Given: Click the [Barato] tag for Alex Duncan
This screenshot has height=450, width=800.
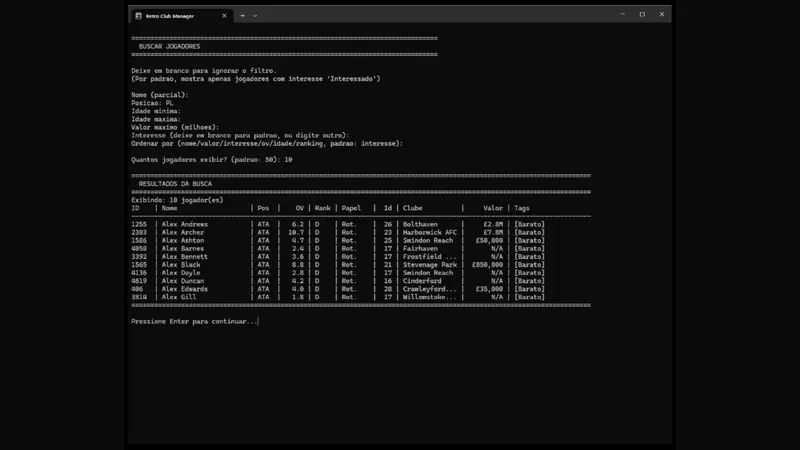Looking at the screenshot, I should pos(529,281).
